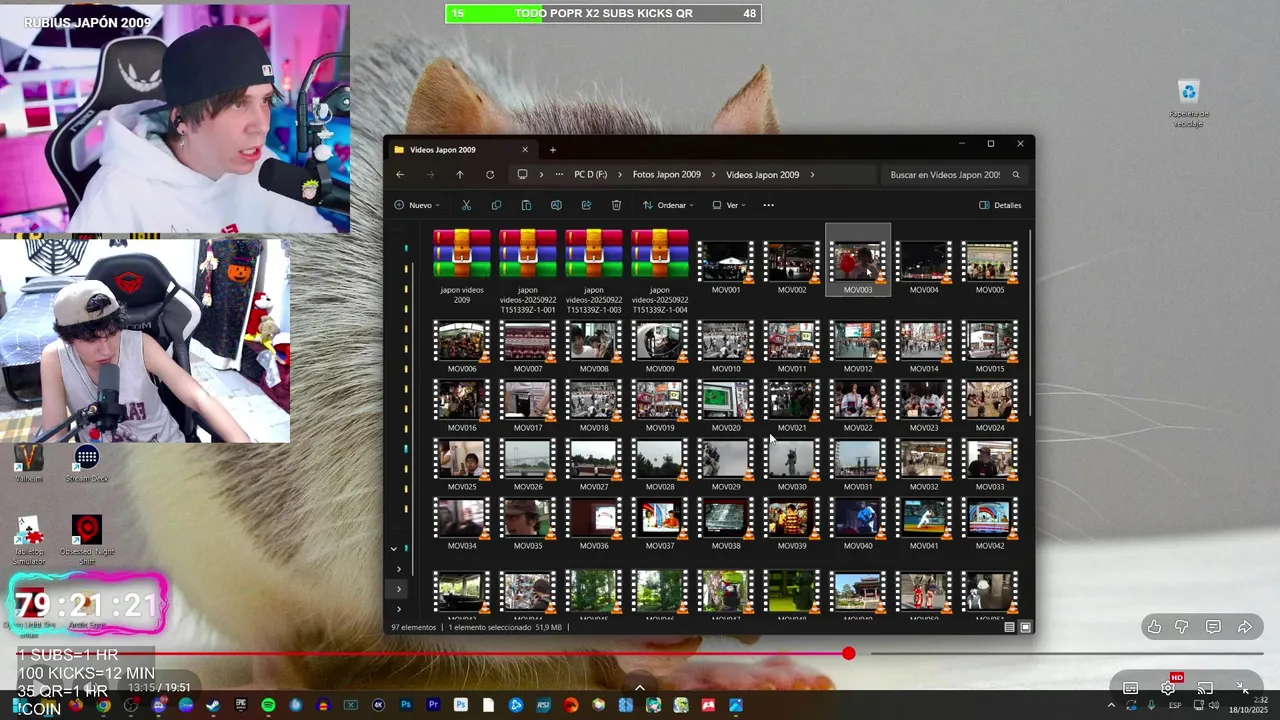The image size is (1280, 720).
Task: Open Google Chrome from the taskbar
Action: 103,705
